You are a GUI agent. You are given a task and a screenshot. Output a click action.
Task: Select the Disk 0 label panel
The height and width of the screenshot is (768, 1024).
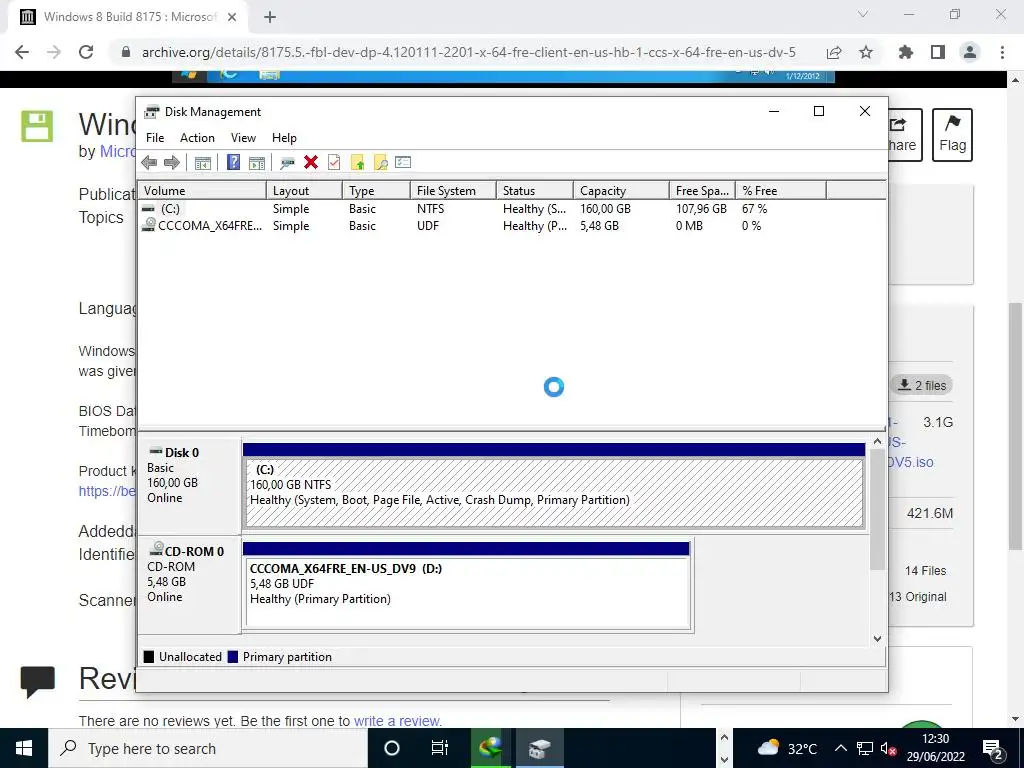pos(189,486)
